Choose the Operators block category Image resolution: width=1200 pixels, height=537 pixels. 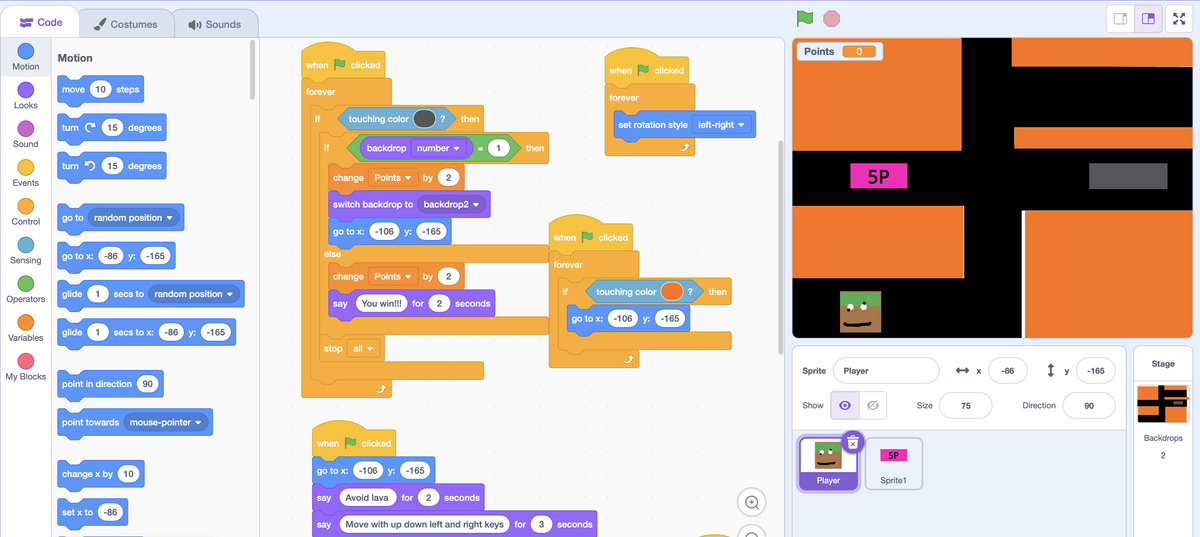26,288
